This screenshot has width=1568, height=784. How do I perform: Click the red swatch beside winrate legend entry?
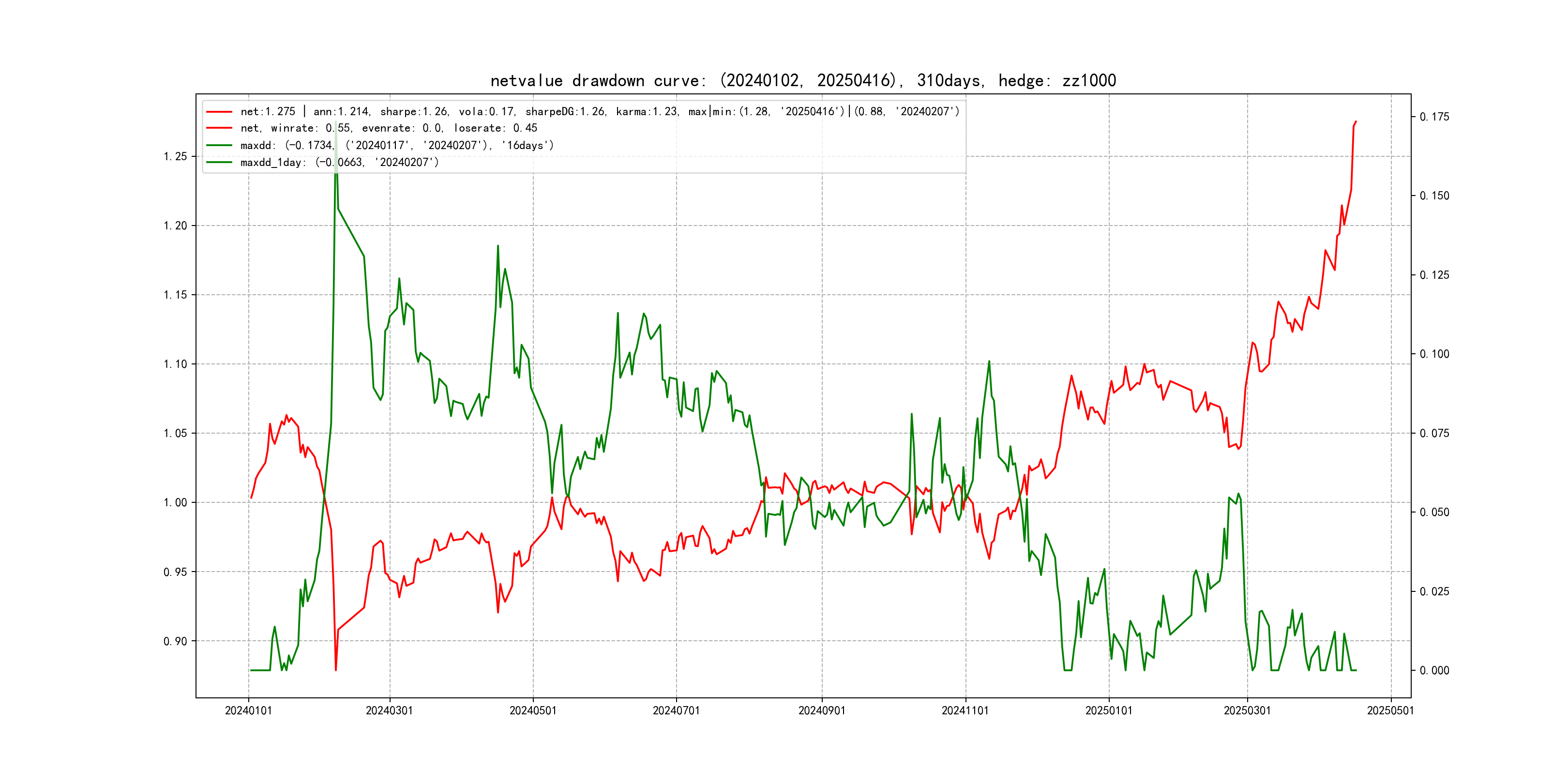click(219, 128)
